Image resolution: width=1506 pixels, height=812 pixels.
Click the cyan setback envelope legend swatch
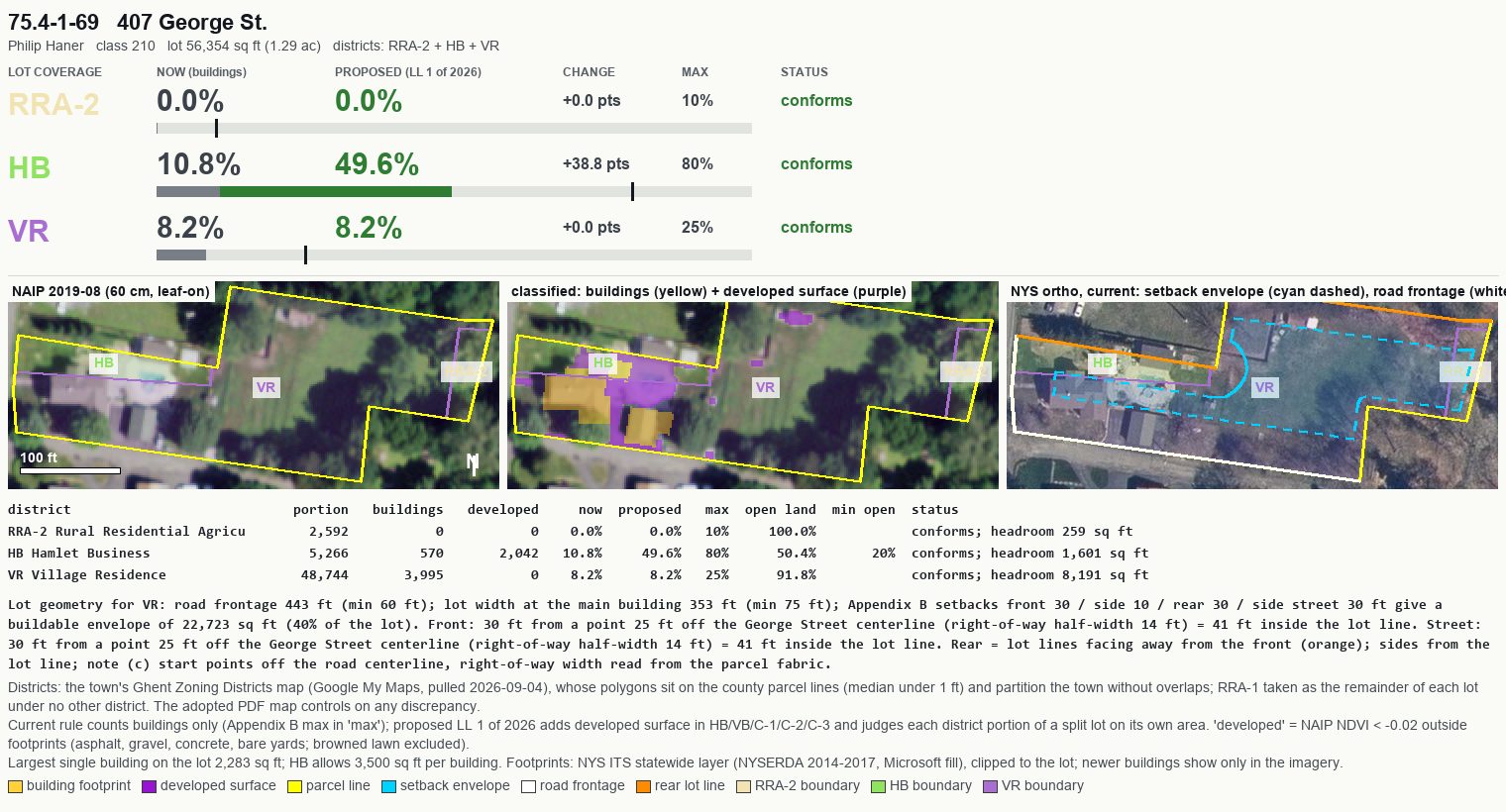click(388, 786)
